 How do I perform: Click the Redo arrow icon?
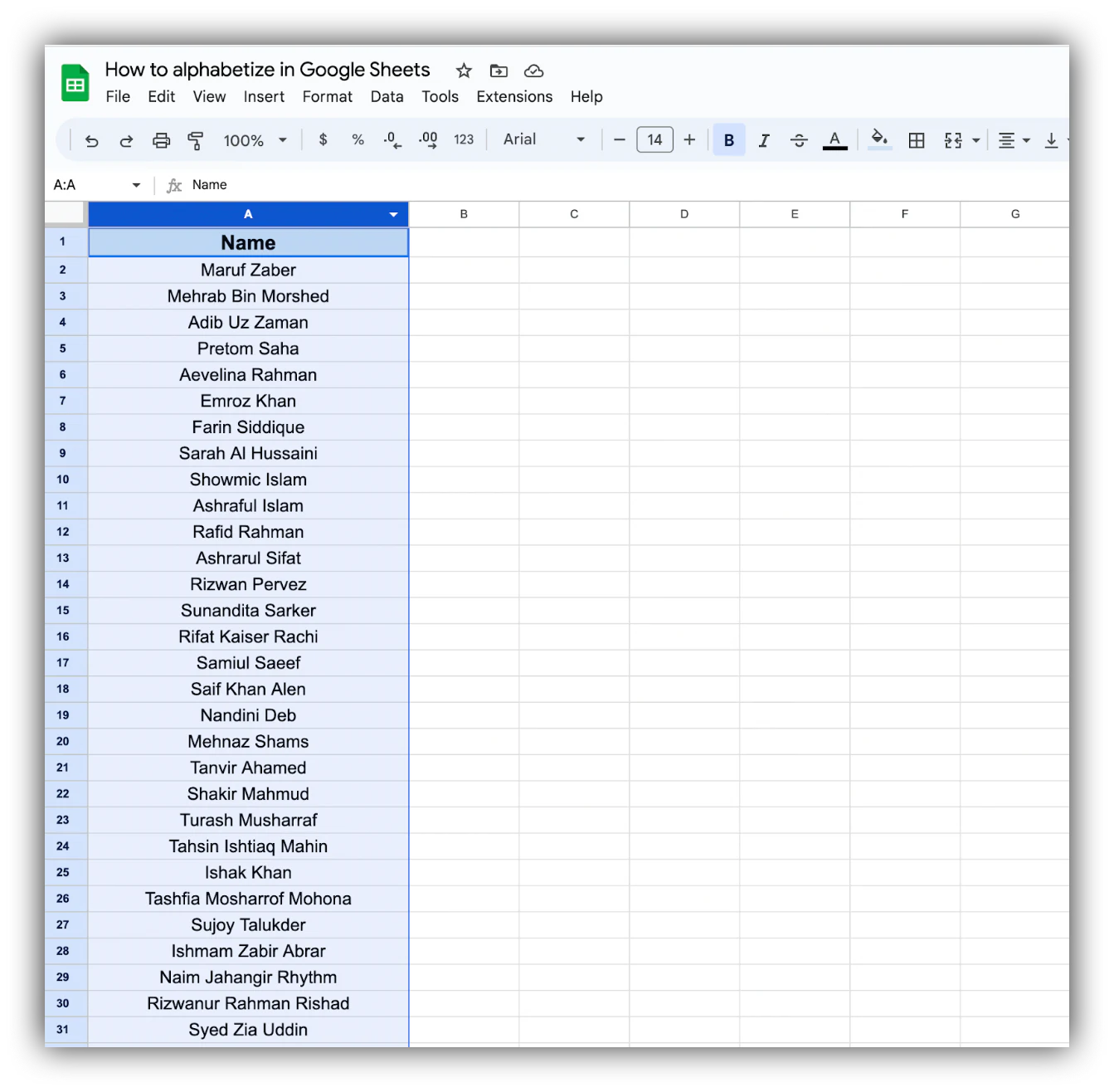[x=126, y=140]
